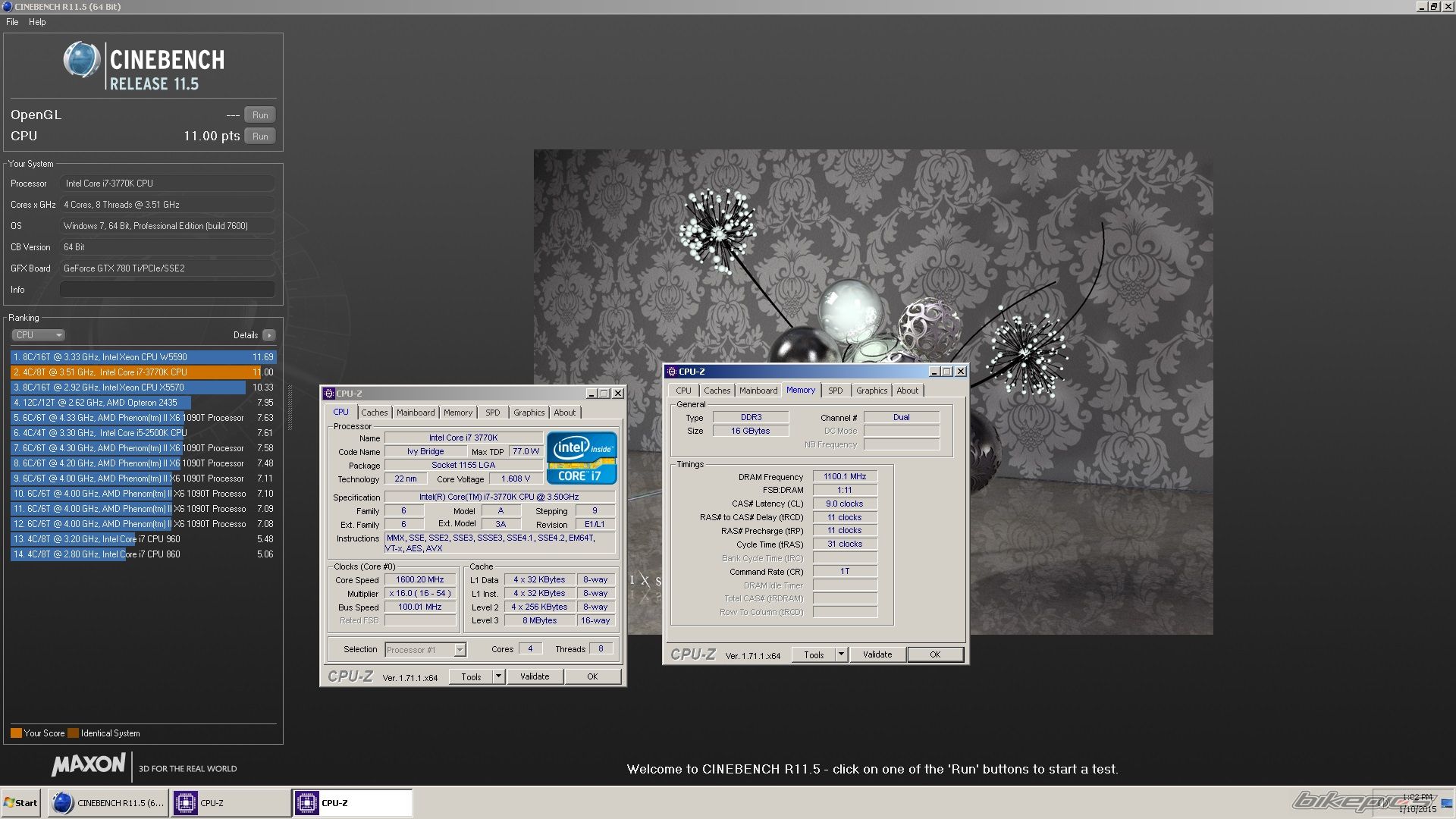Image resolution: width=1456 pixels, height=819 pixels.
Task: Select Mainboard tab in the CPU-Z Memory window
Action: [758, 391]
